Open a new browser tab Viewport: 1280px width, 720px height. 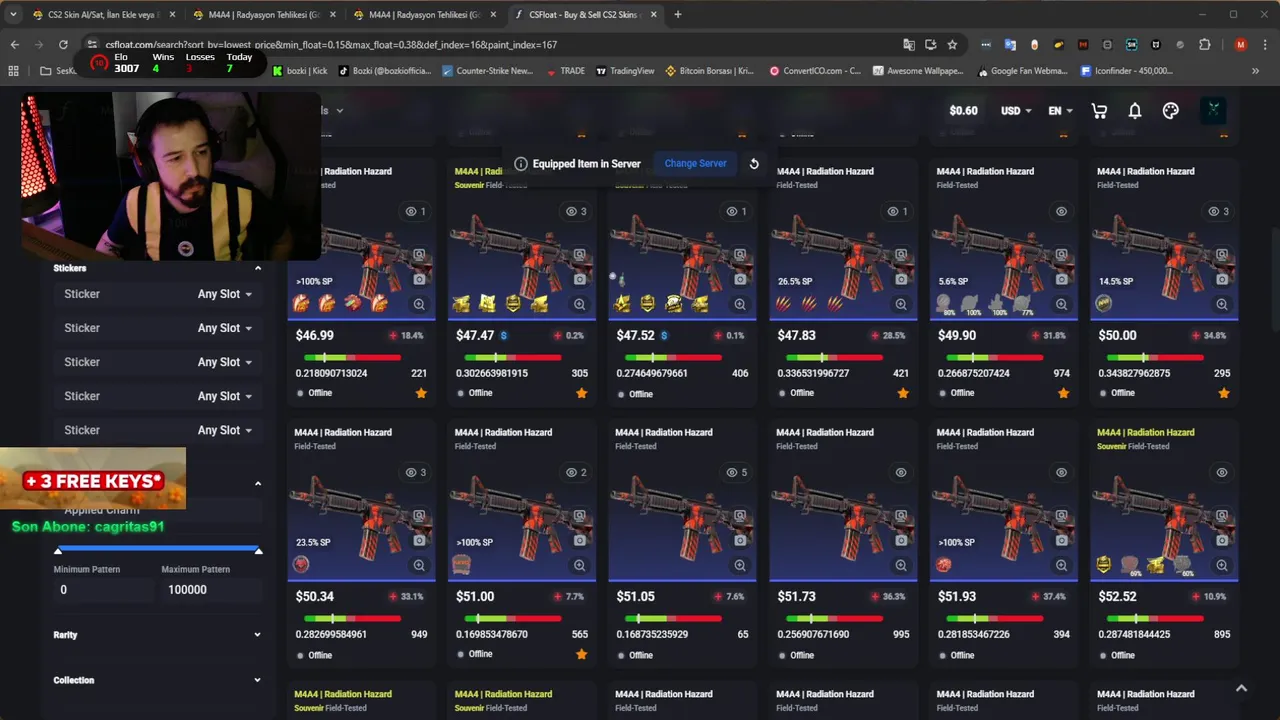tap(678, 15)
